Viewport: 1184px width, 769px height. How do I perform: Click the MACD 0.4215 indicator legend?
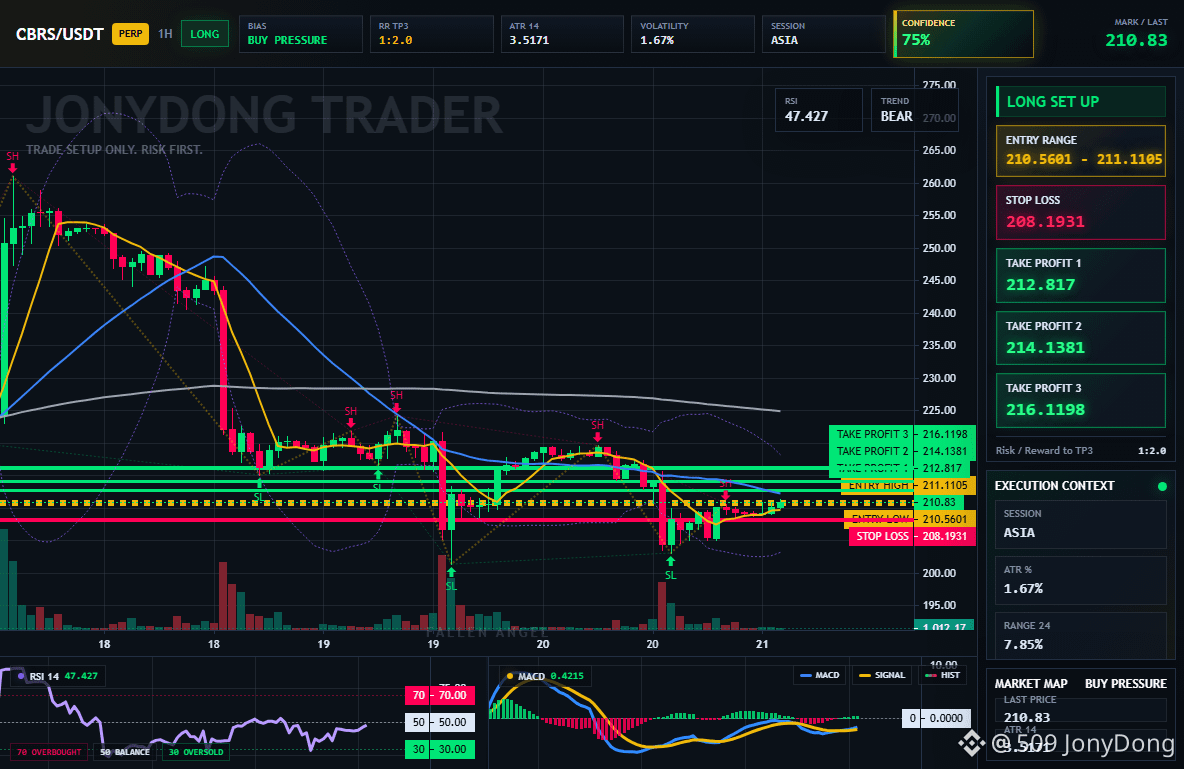coord(544,676)
